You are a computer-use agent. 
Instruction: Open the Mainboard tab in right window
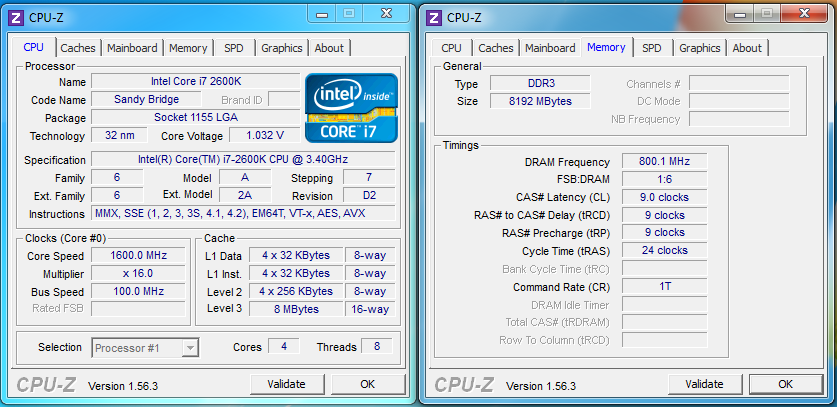(x=550, y=48)
